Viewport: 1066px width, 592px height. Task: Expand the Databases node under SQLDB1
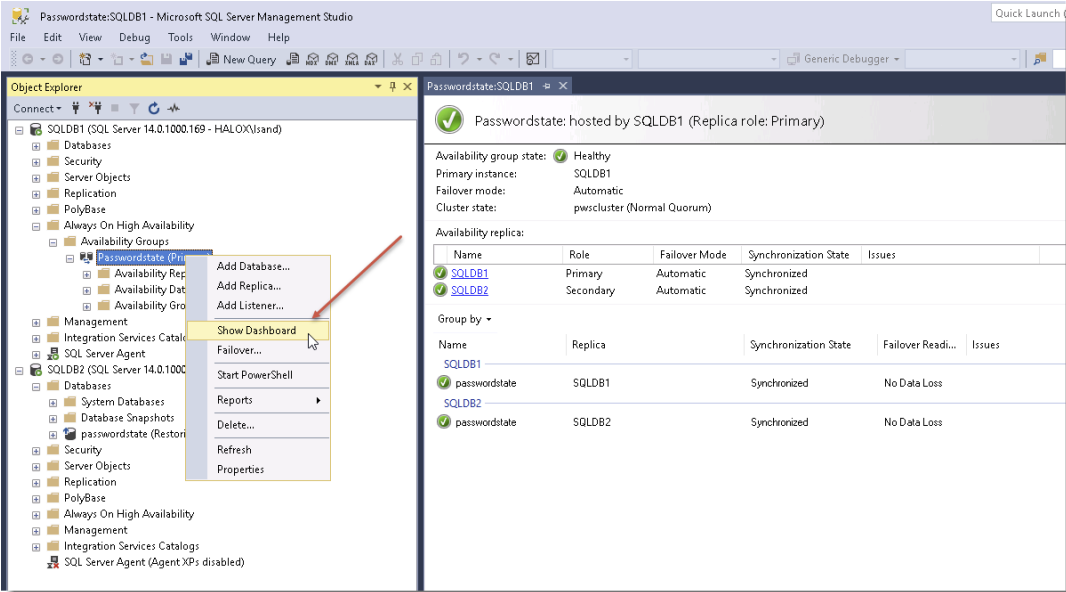click(x=36, y=145)
